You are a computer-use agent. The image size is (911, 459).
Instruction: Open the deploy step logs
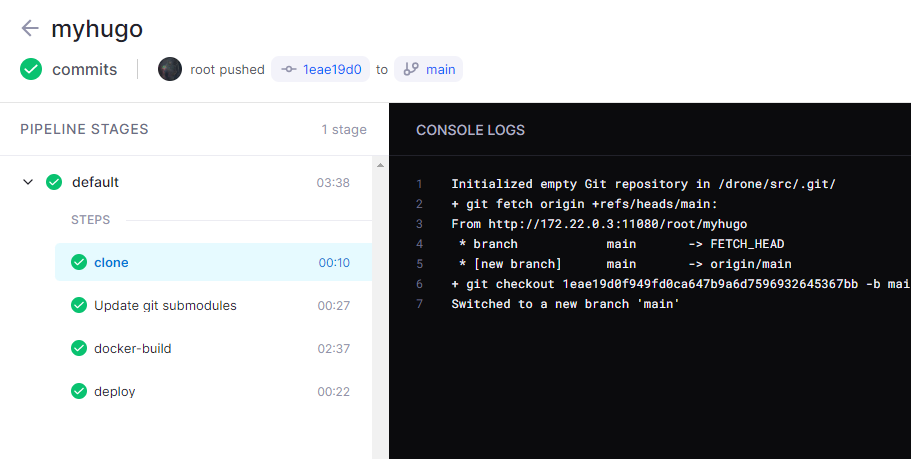(213, 392)
